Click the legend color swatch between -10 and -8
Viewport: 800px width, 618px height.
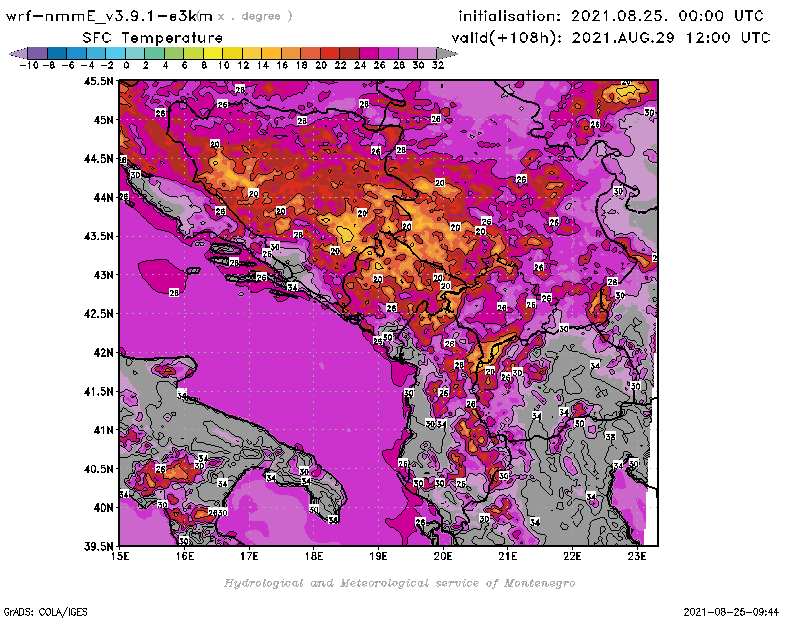click(x=38, y=53)
